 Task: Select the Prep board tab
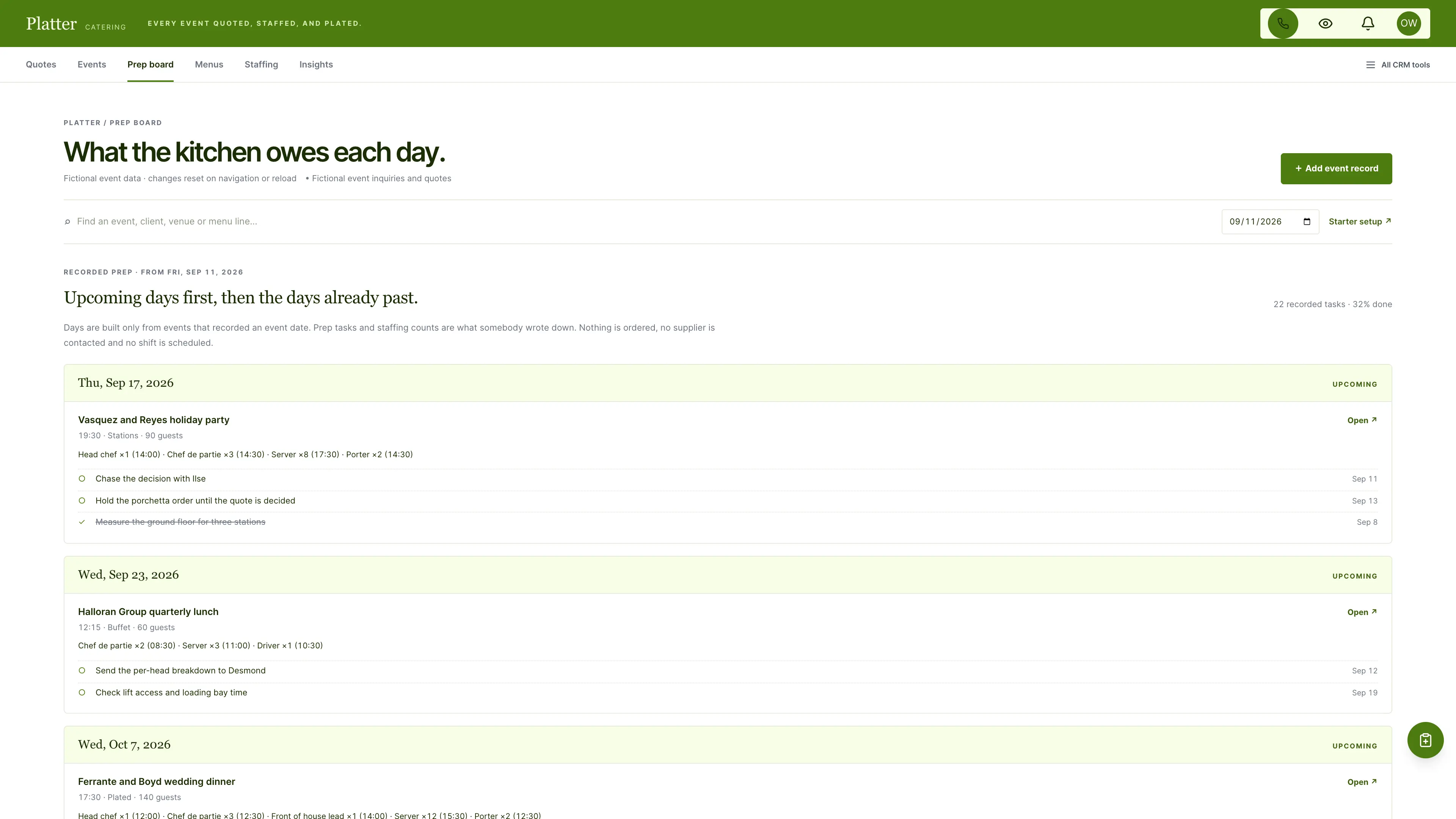tap(151, 64)
